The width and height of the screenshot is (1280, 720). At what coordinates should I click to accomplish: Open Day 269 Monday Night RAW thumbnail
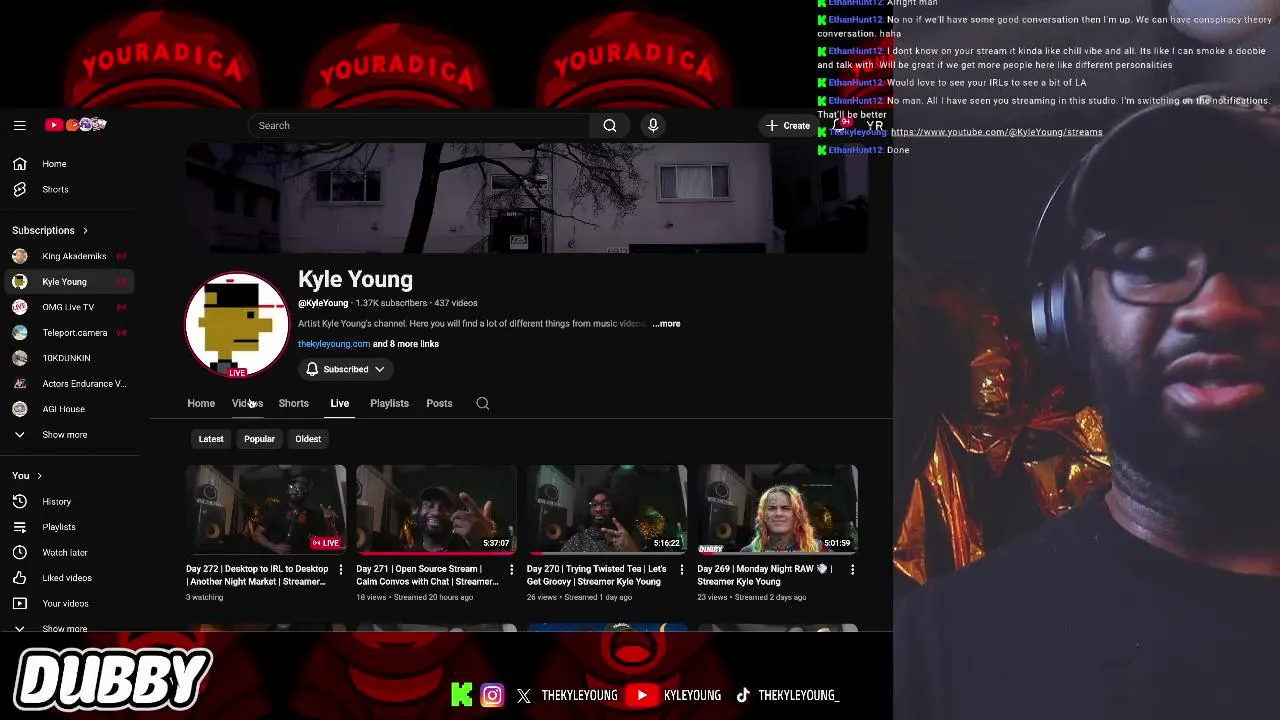[x=777, y=509]
